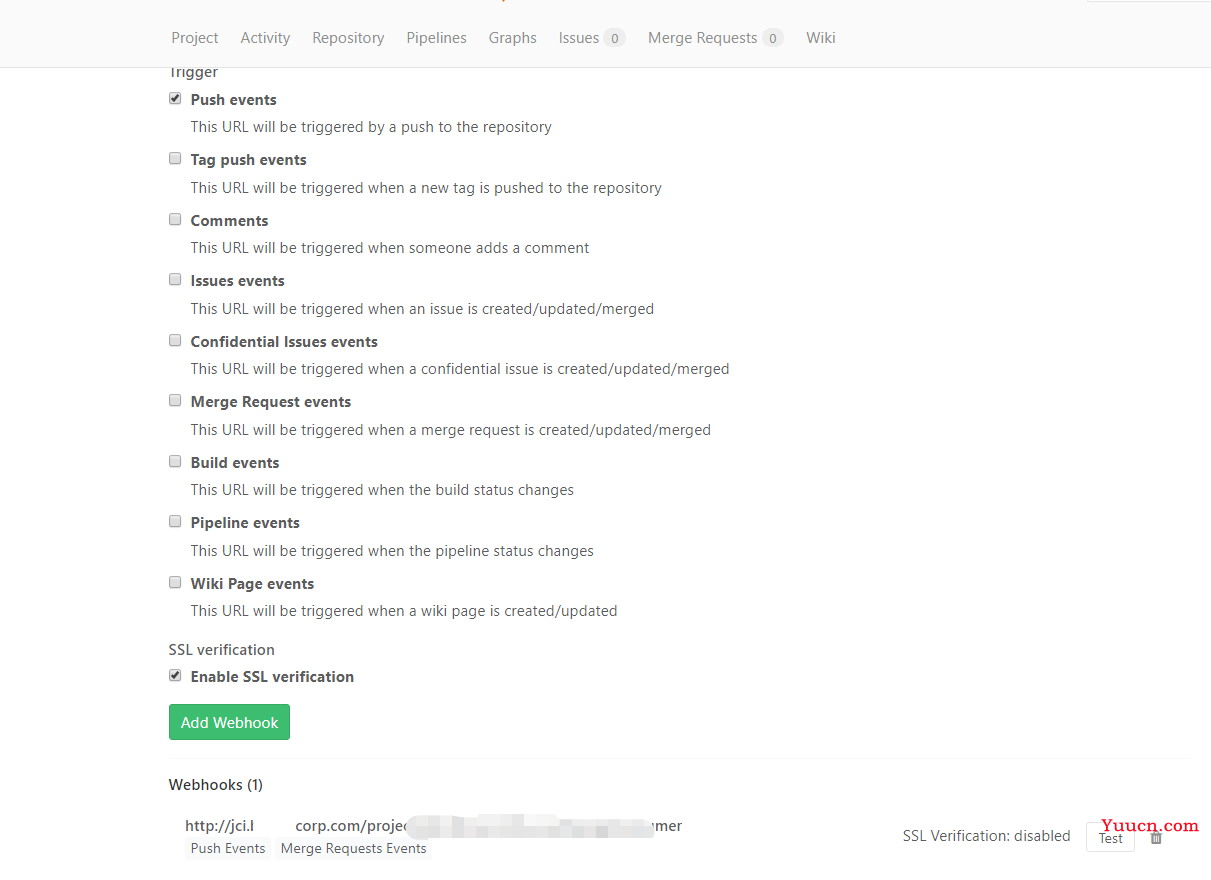
Task: Enable the Tag push events checkbox
Action: click(x=175, y=158)
